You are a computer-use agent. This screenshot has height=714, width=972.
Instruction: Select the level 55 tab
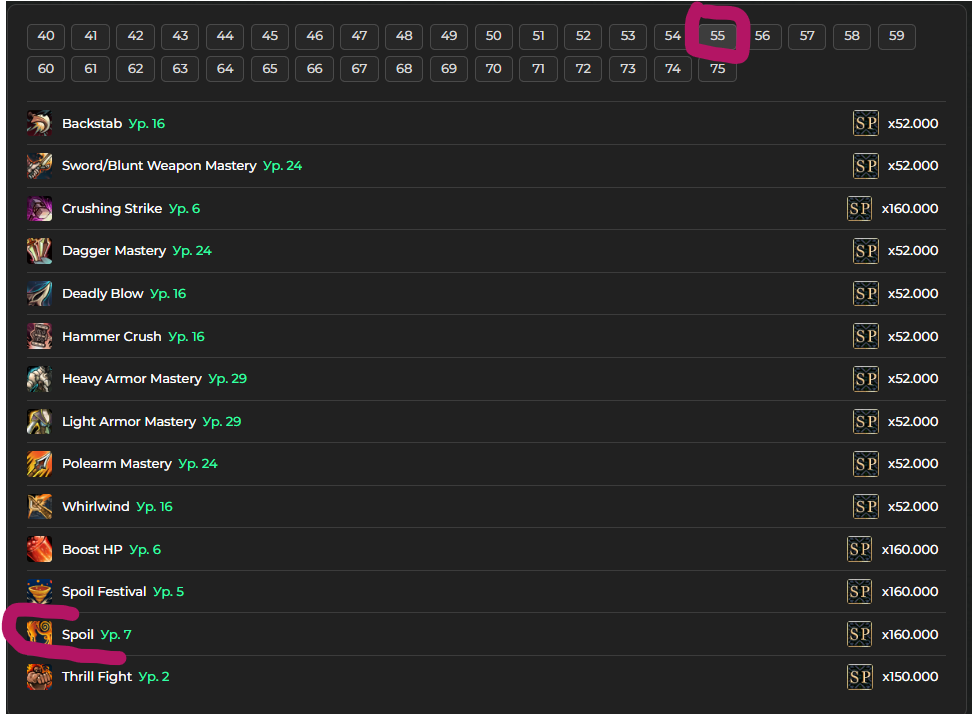717,36
